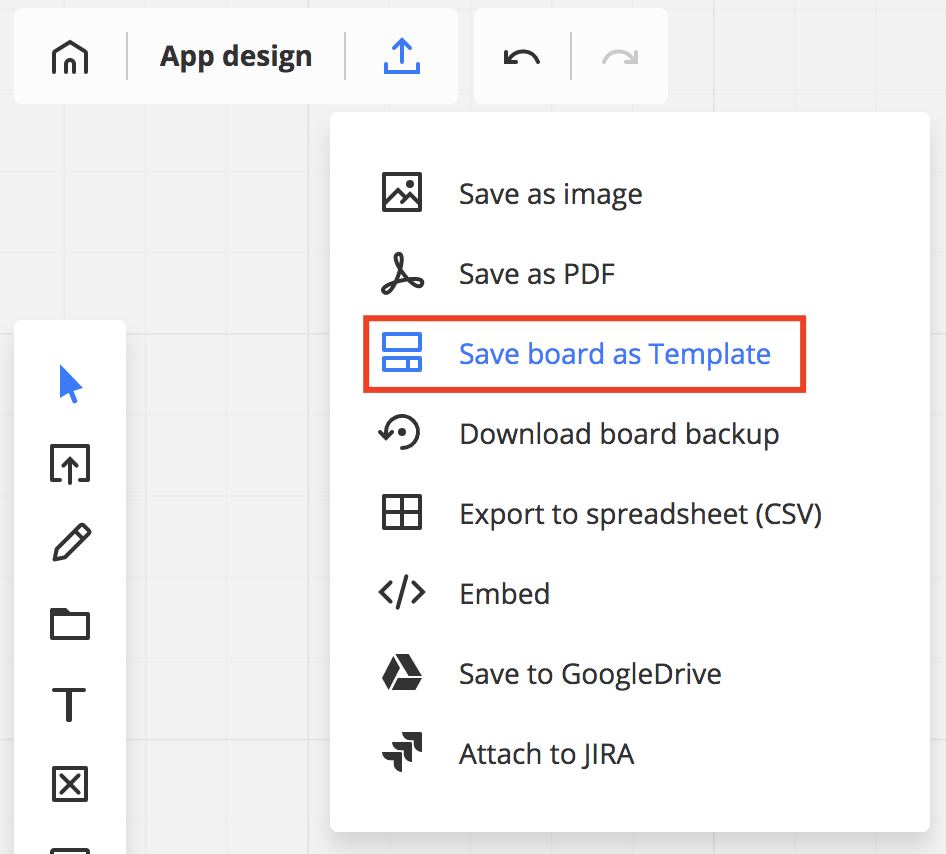Undo the last action
The width and height of the screenshot is (946, 854).
point(521,57)
